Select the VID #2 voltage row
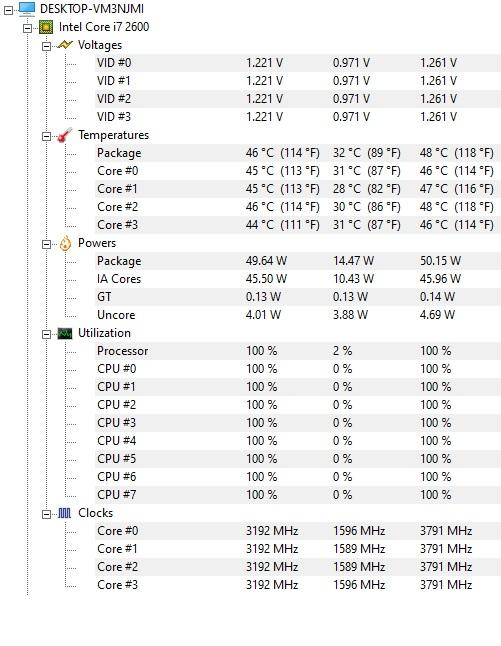The height and width of the screenshot is (646, 501). [x=298, y=99]
